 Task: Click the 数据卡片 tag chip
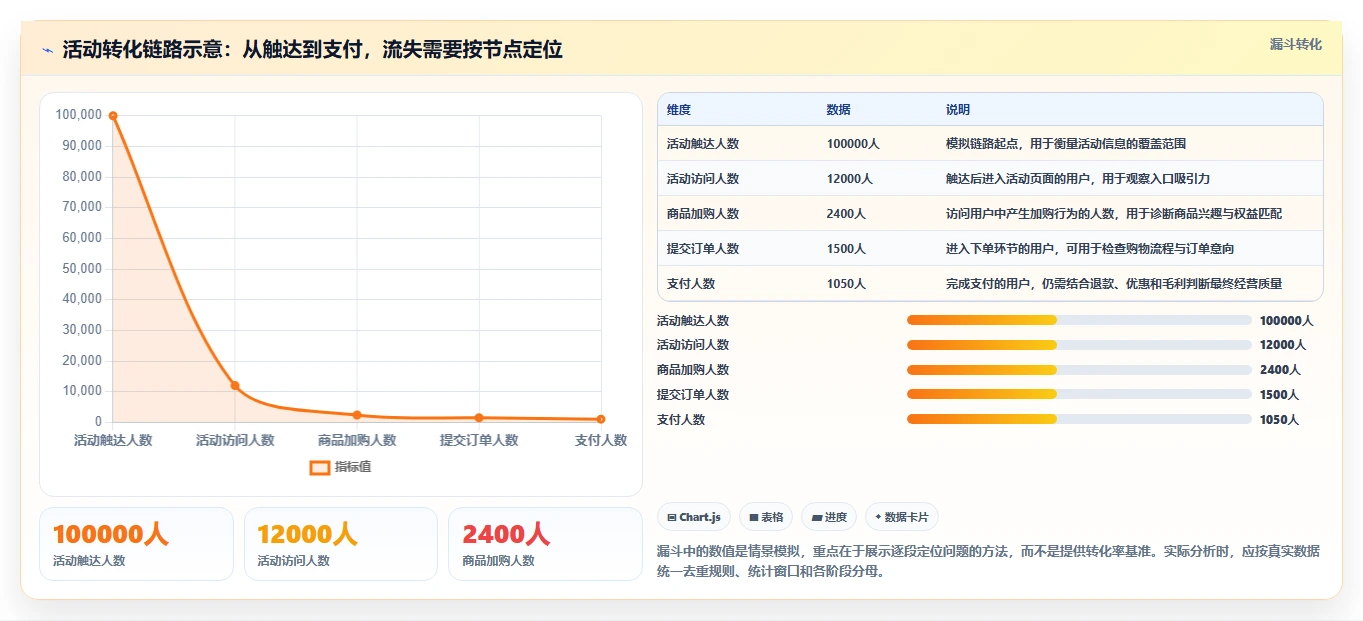point(902,517)
